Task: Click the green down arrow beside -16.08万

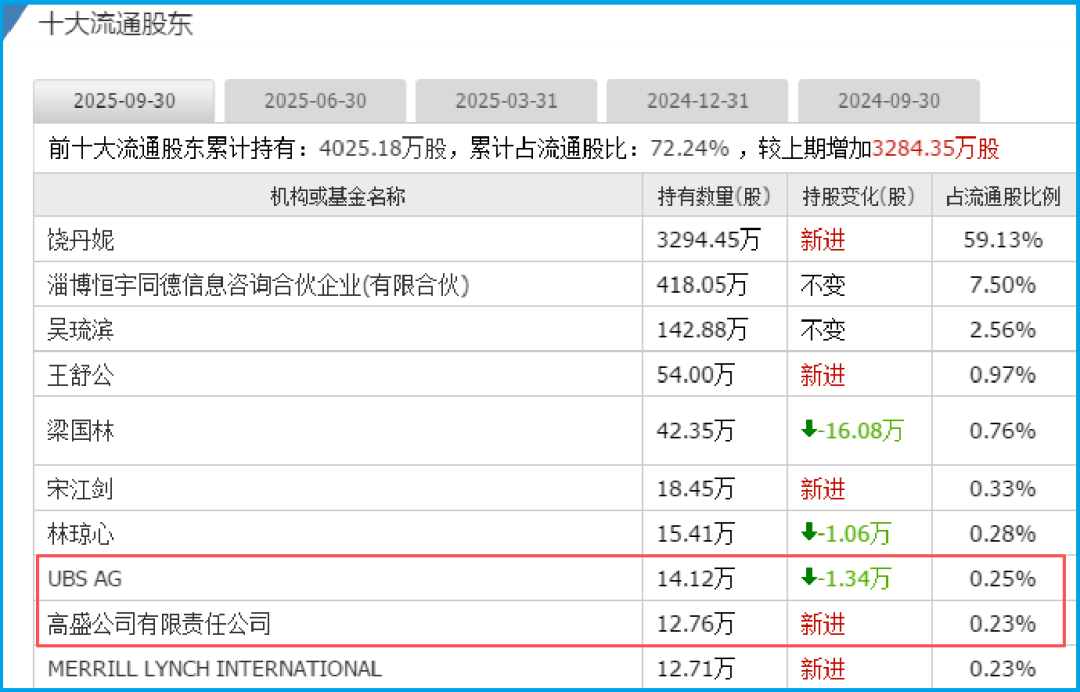Action: [809, 430]
